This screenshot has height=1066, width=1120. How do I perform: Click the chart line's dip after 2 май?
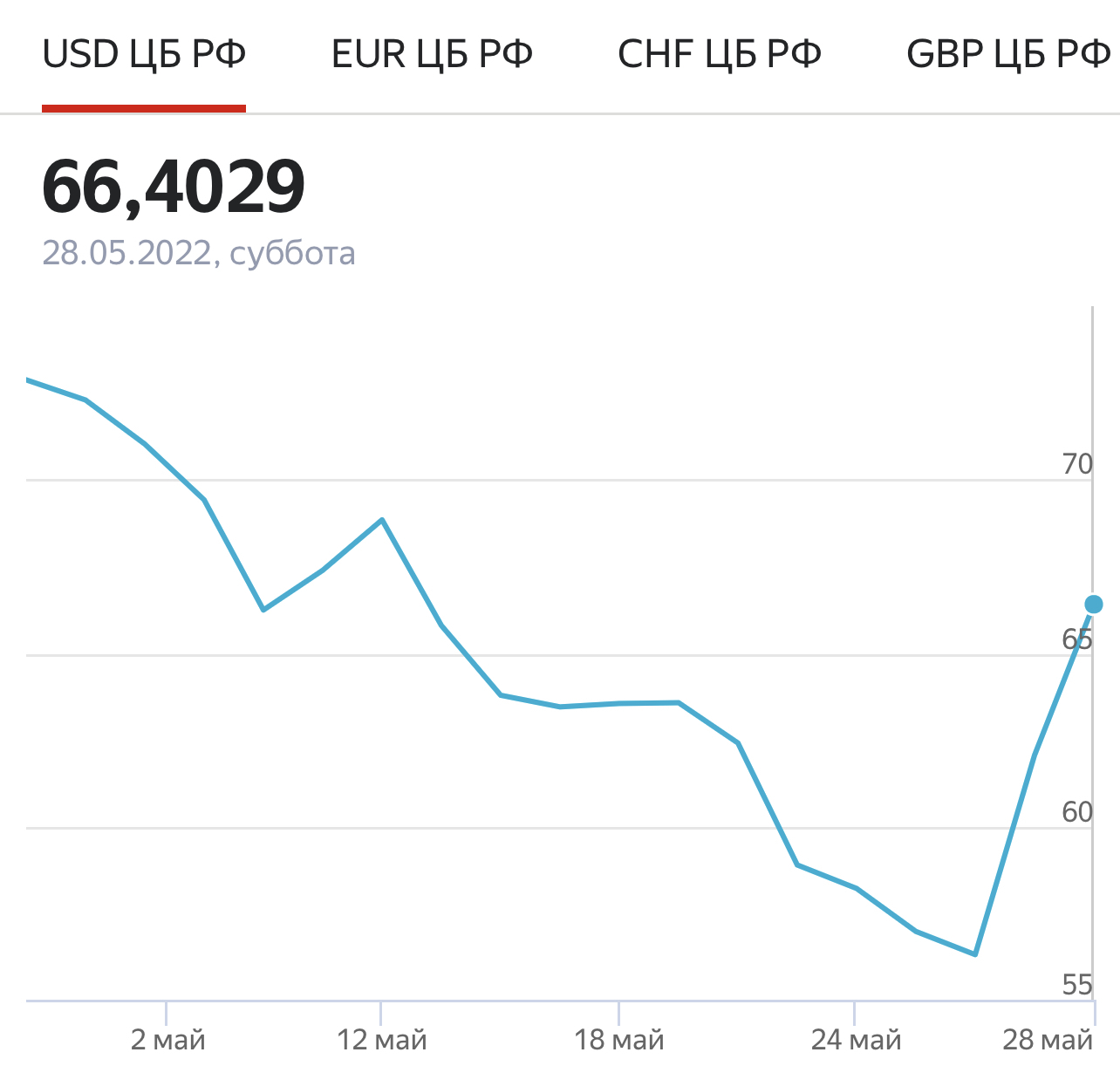coord(263,609)
